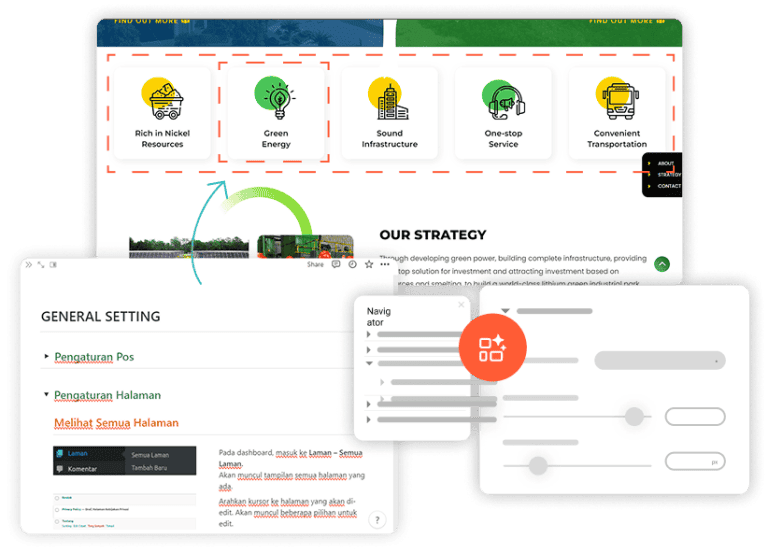The height and width of the screenshot is (553, 768).
Task: Click the Share button
Action: pos(315,265)
